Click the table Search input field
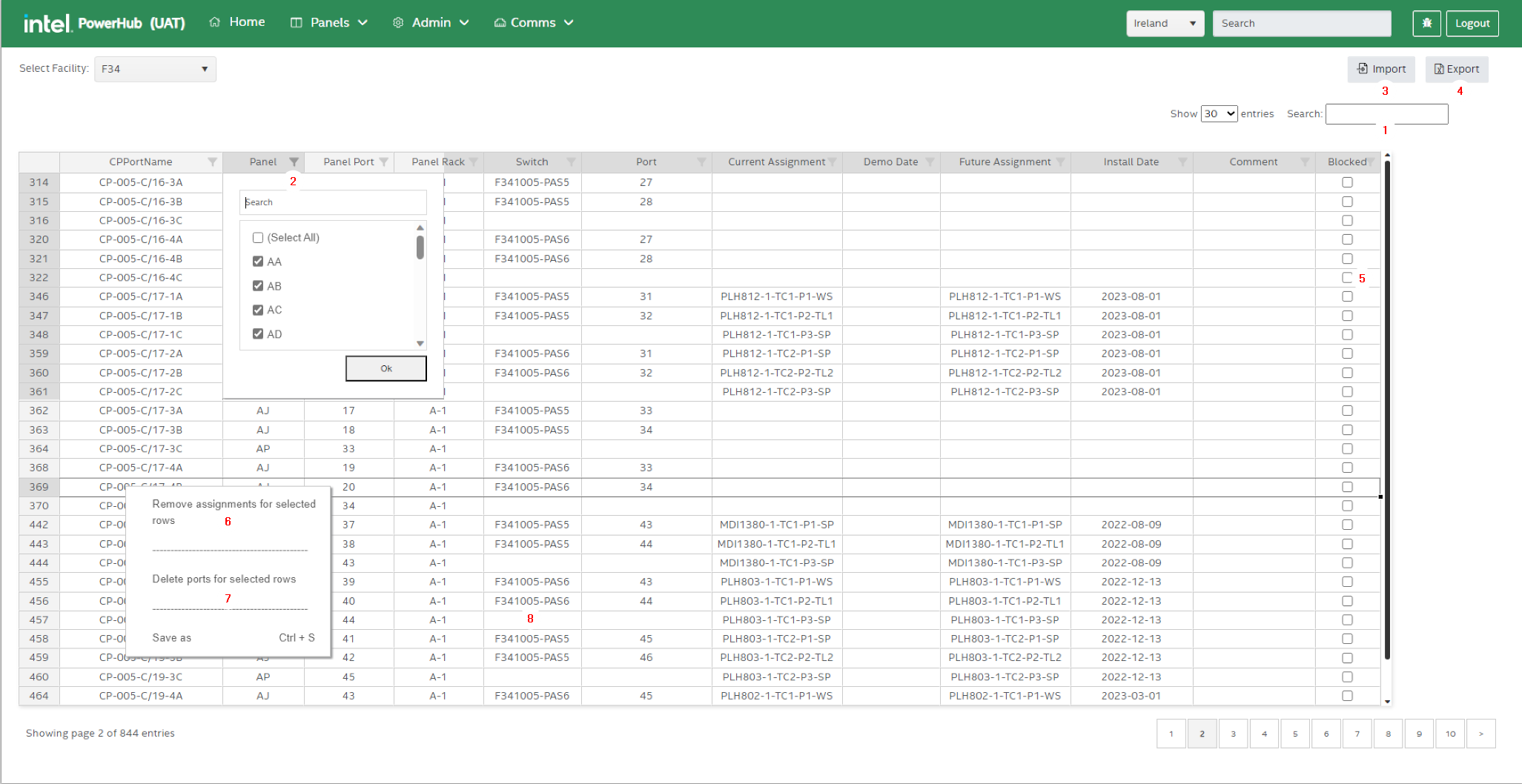The image size is (1522, 784). (1386, 113)
